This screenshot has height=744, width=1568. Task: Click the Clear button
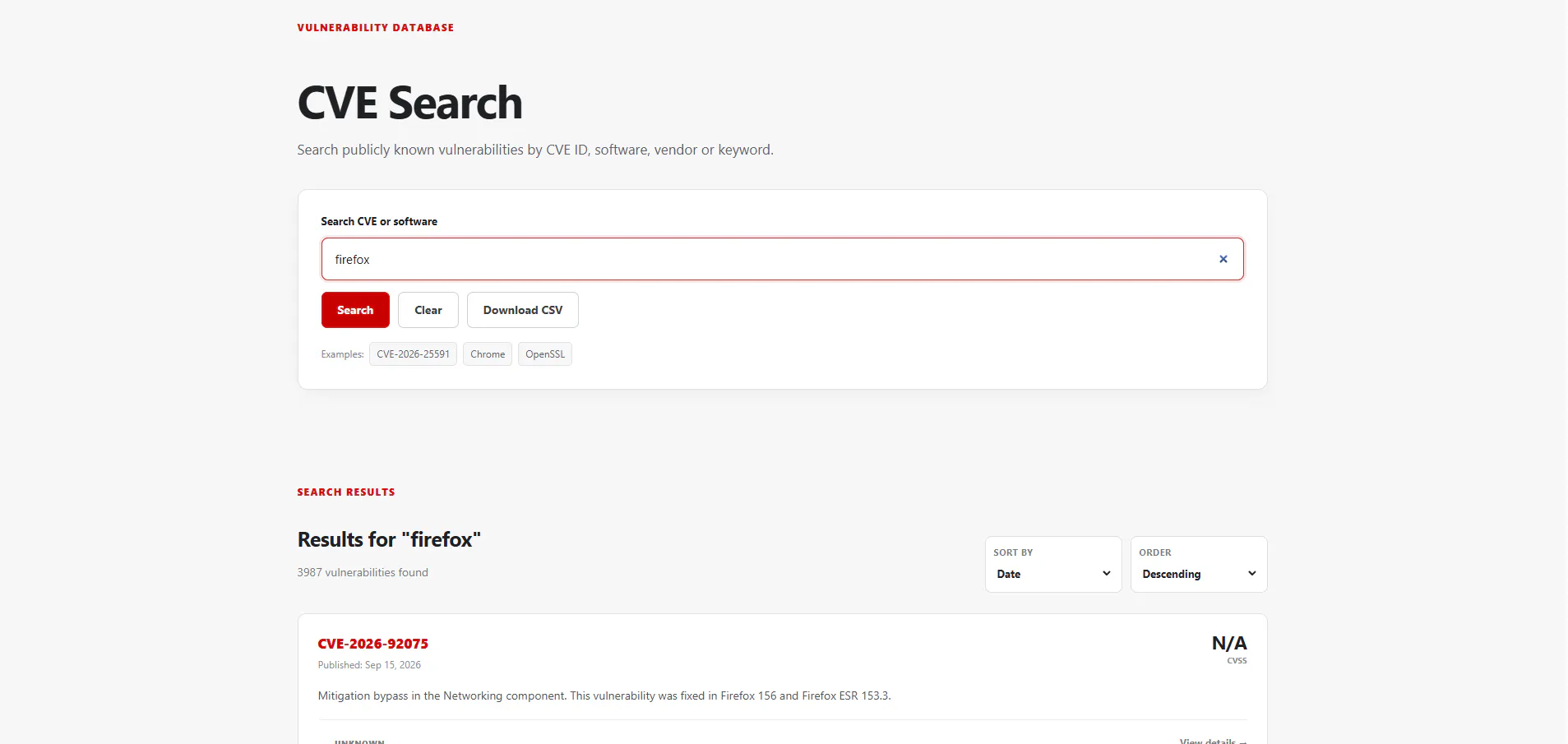428,310
